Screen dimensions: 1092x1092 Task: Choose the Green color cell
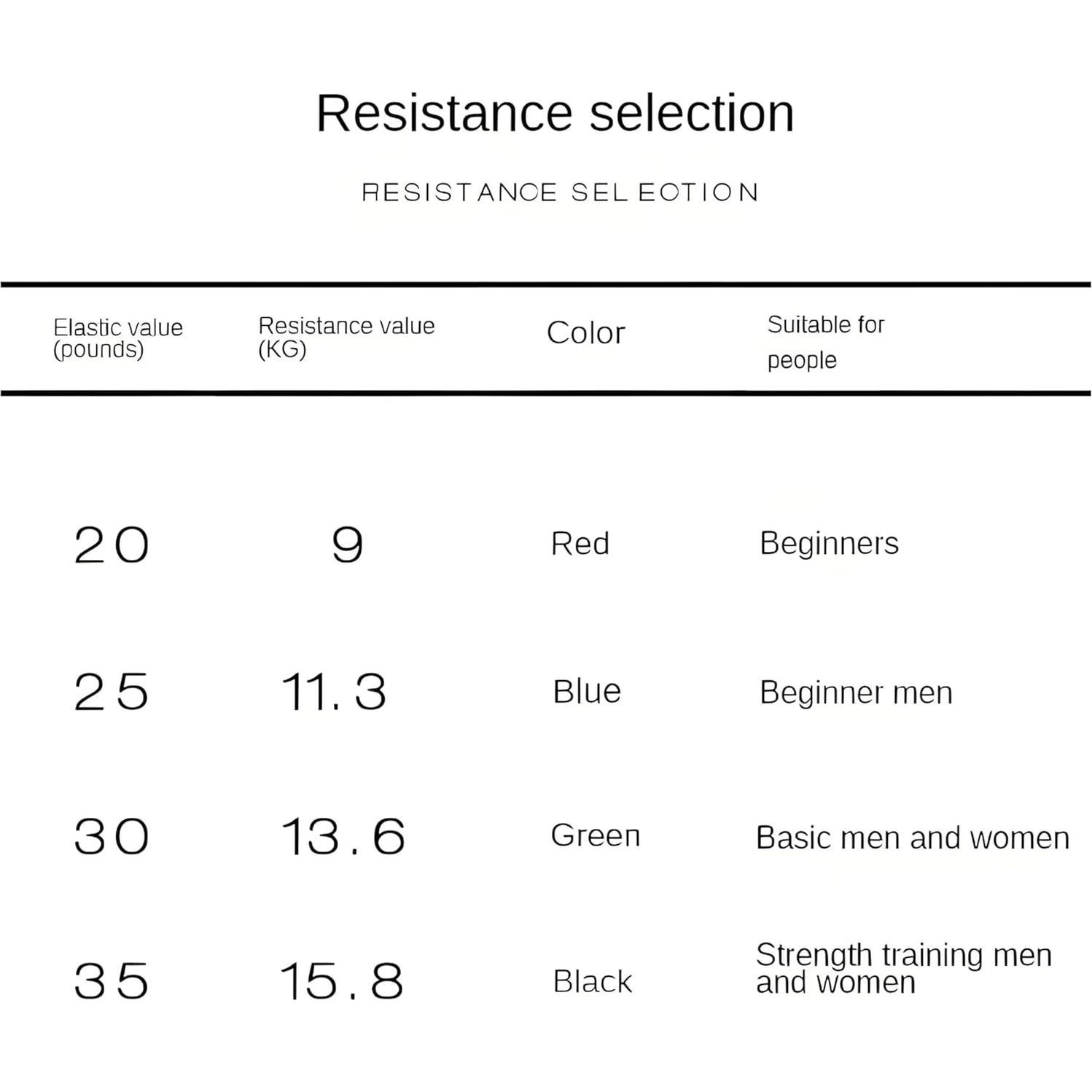click(x=595, y=835)
